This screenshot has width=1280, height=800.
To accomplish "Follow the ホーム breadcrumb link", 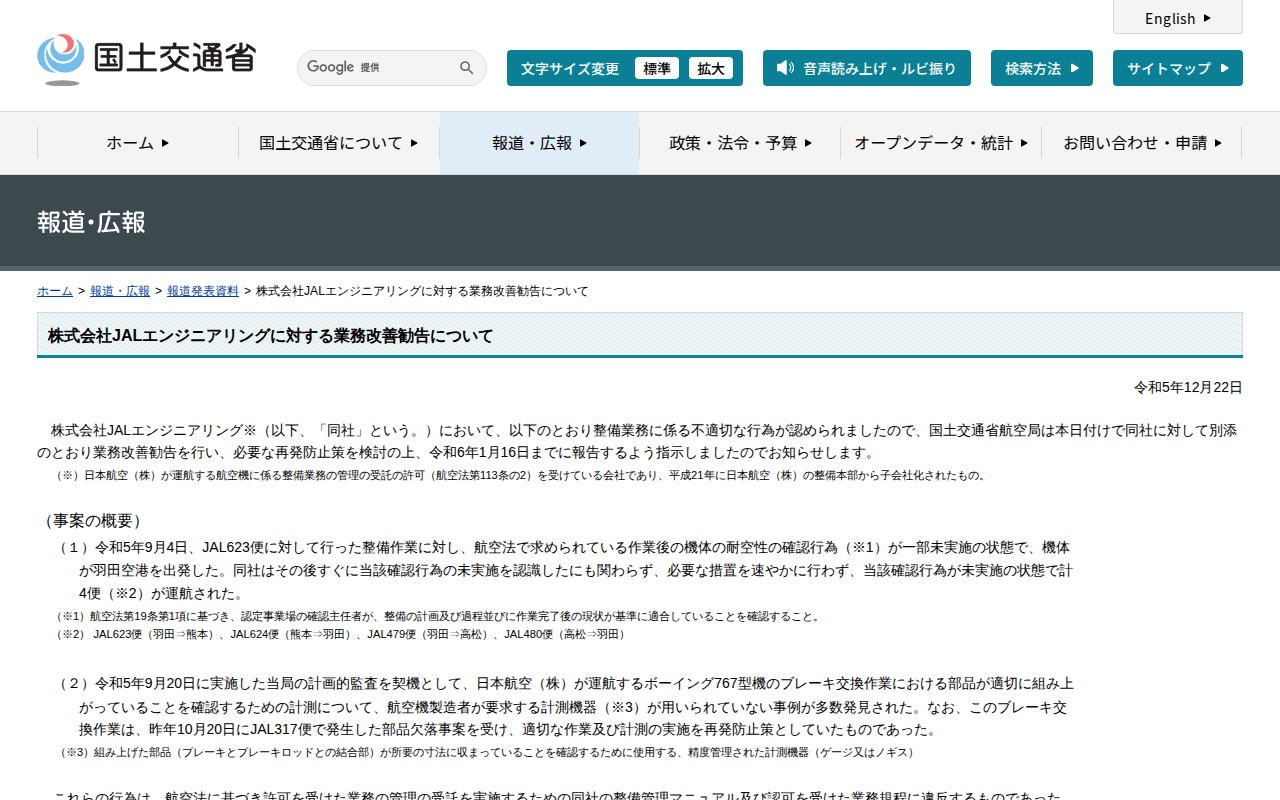I will point(55,291).
